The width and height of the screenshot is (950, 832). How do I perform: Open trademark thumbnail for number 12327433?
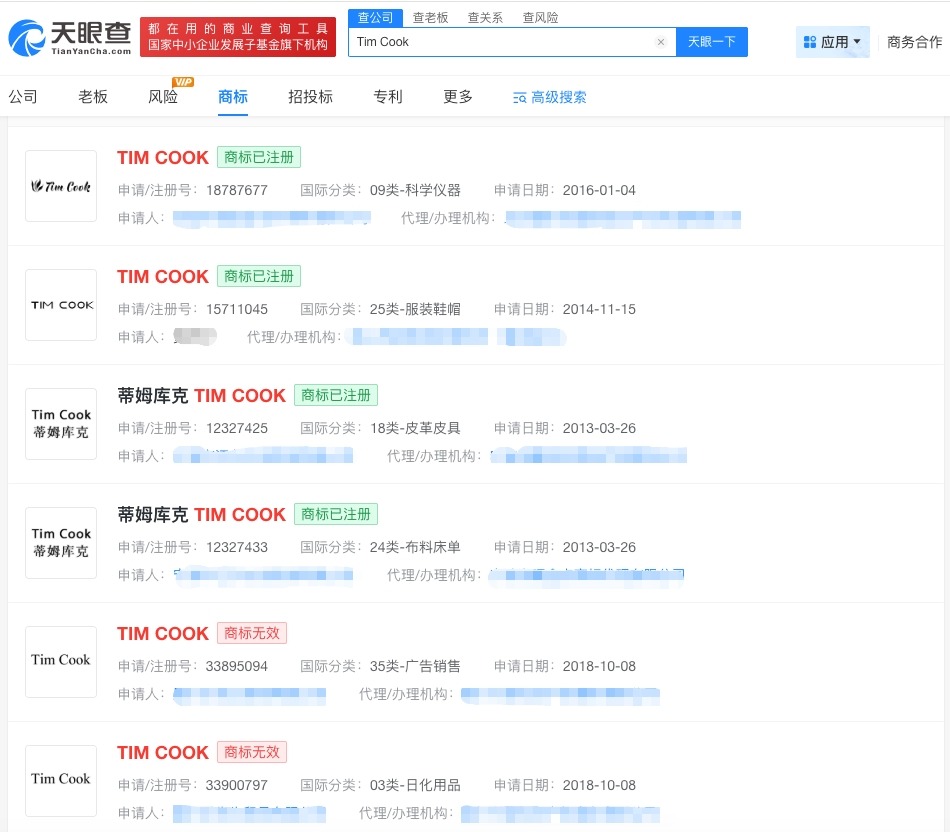(x=61, y=543)
